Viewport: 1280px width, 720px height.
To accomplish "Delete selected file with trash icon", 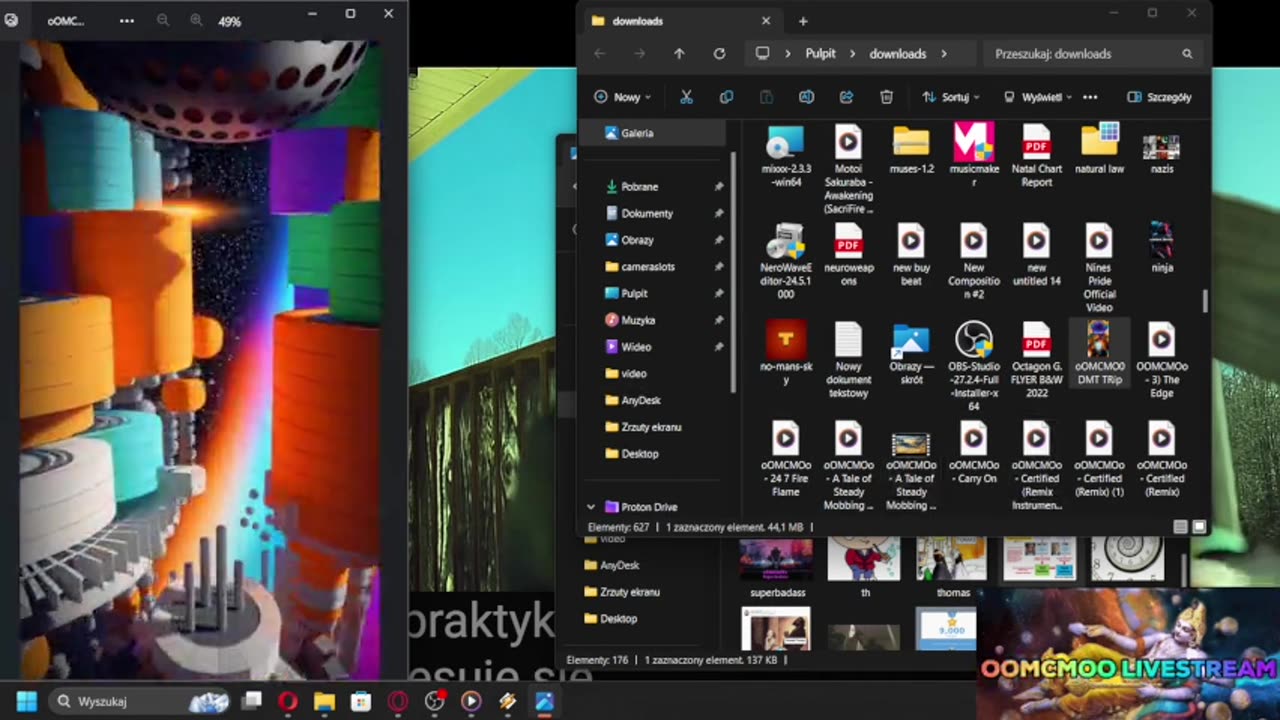I will (886, 97).
